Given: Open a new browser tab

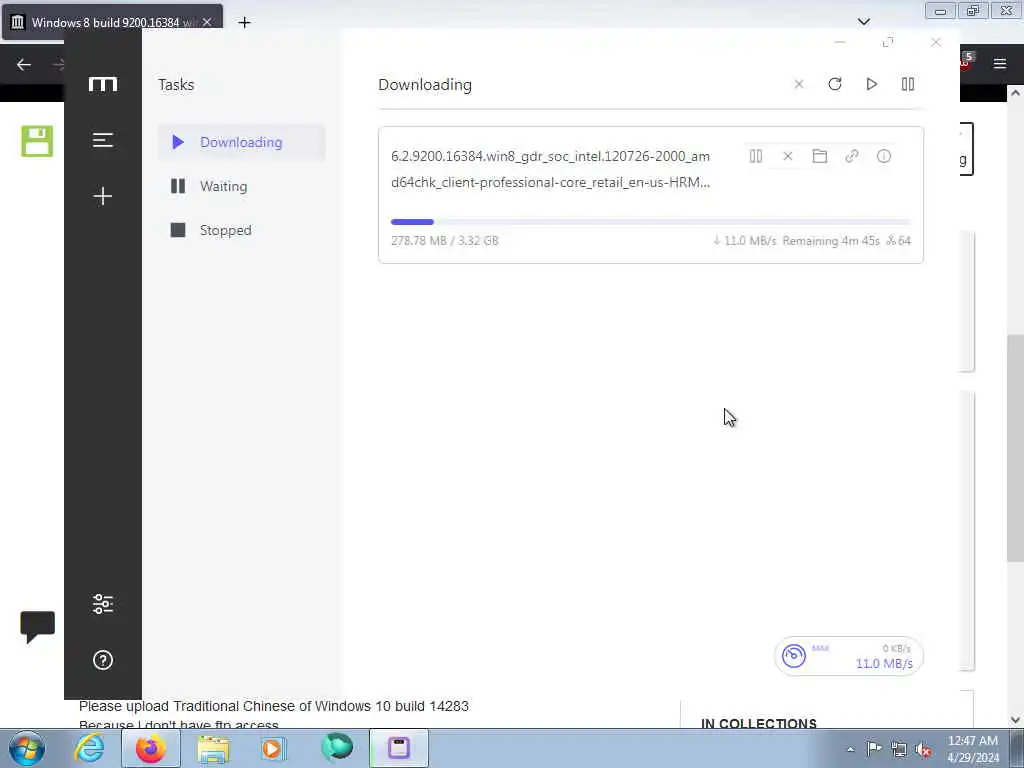Looking at the screenshot, I should point(244,23).
